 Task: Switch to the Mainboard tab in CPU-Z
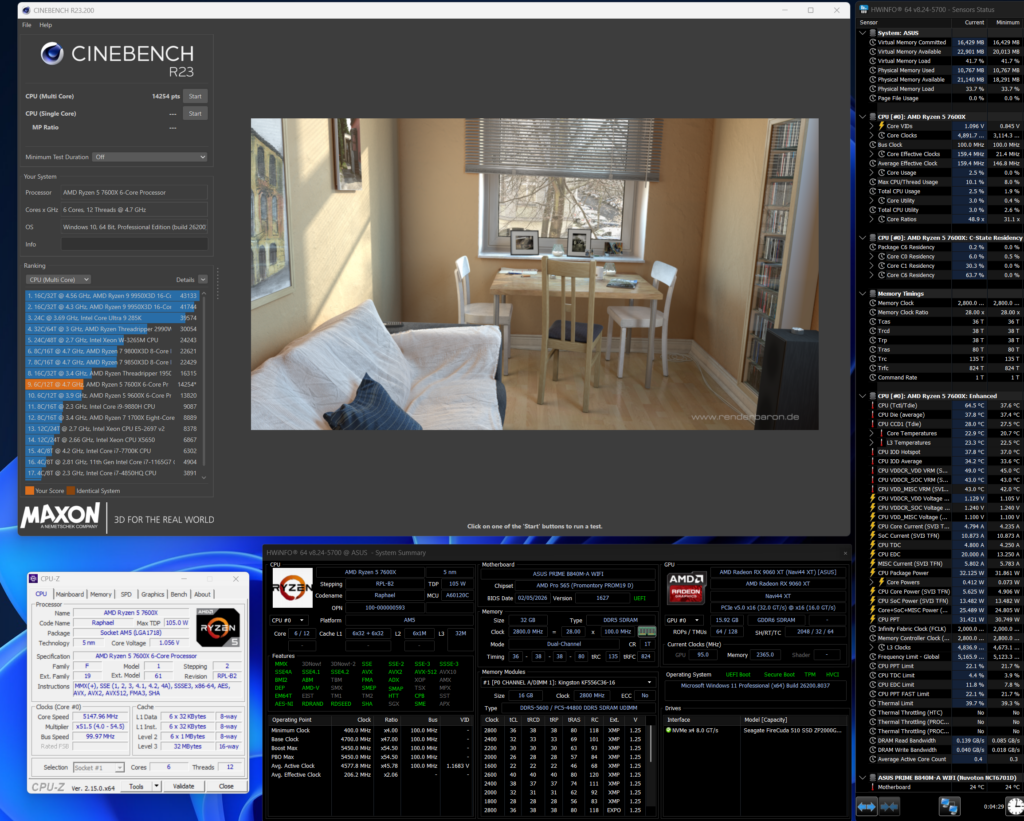pyautogui.click(x=70, y=594)
